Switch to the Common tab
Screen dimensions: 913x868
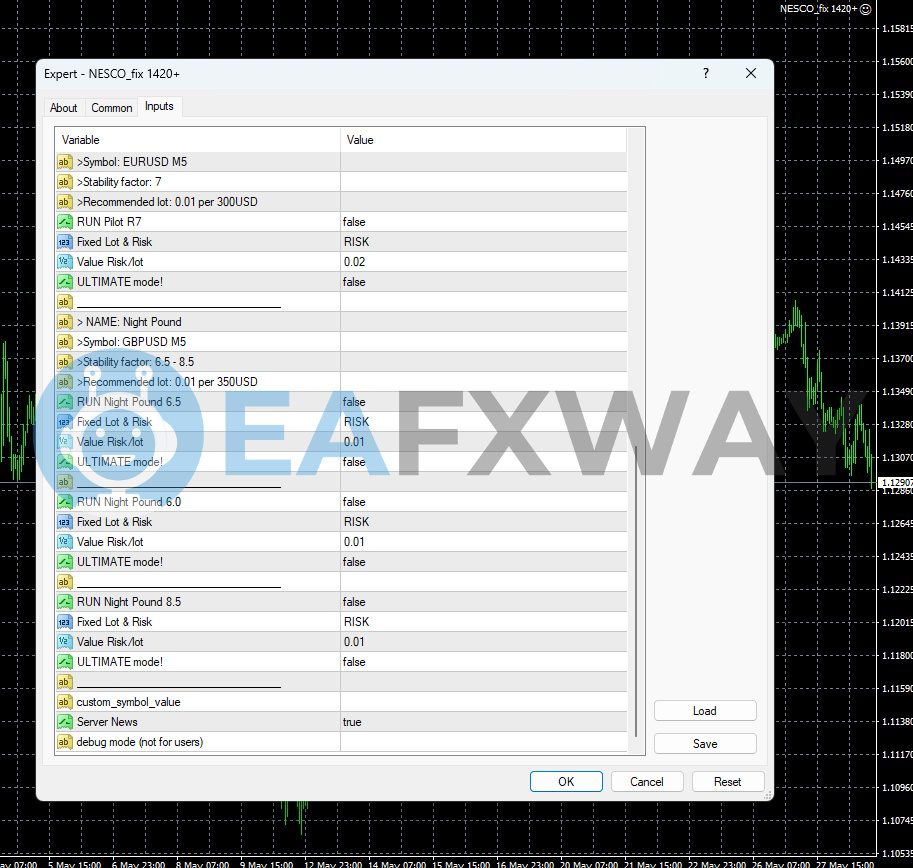point(112,108)
